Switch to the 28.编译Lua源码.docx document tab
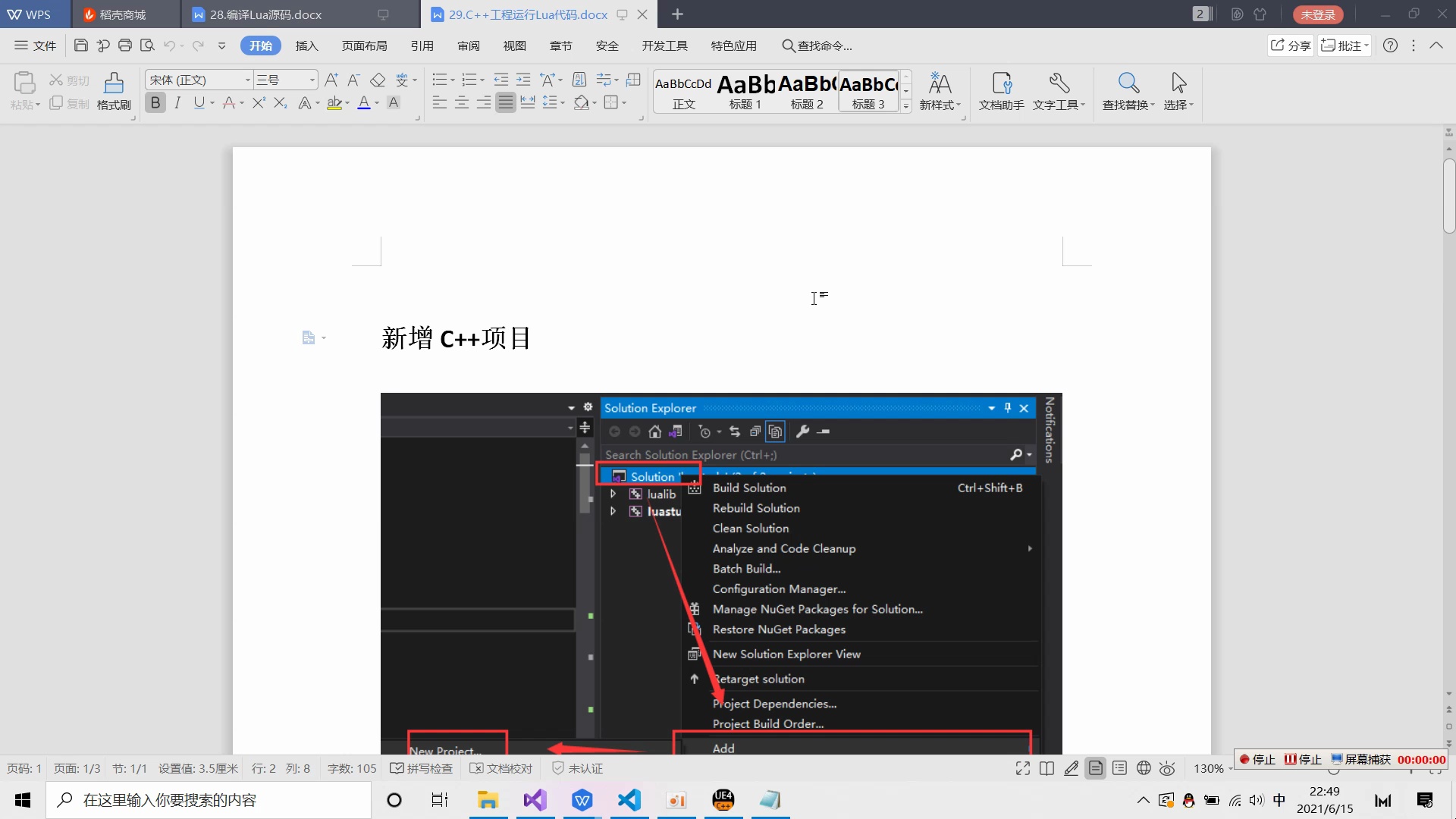The width and height of the screenshot is (1456, 819). click(x=265, y=14)
